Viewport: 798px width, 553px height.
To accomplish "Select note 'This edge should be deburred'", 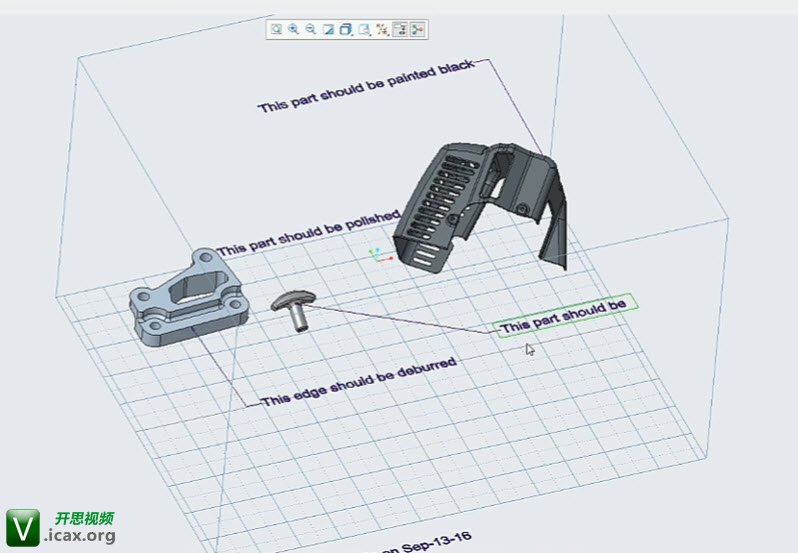I will point(359,382).
